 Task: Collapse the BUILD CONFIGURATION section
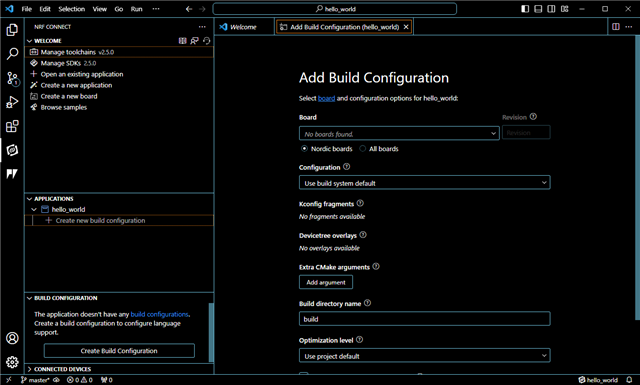(x=29, y=298)
